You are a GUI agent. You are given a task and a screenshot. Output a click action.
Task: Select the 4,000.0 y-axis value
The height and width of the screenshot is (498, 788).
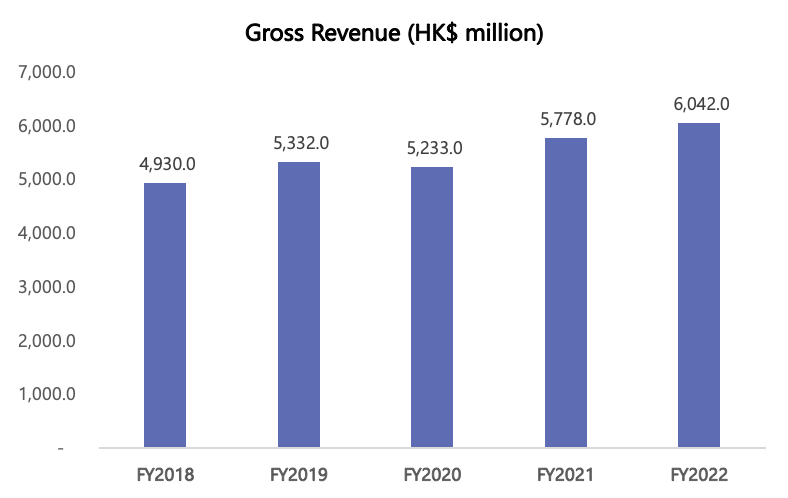(x=47, y=233)
